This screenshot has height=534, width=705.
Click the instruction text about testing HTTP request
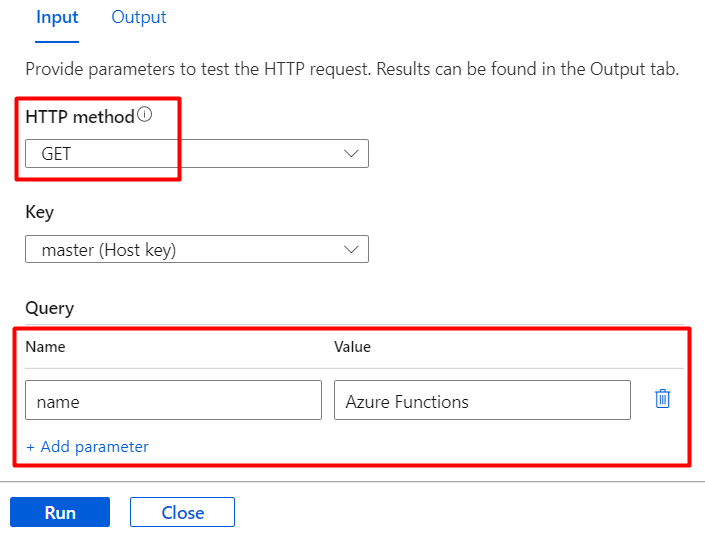click(x=352, y=69)
